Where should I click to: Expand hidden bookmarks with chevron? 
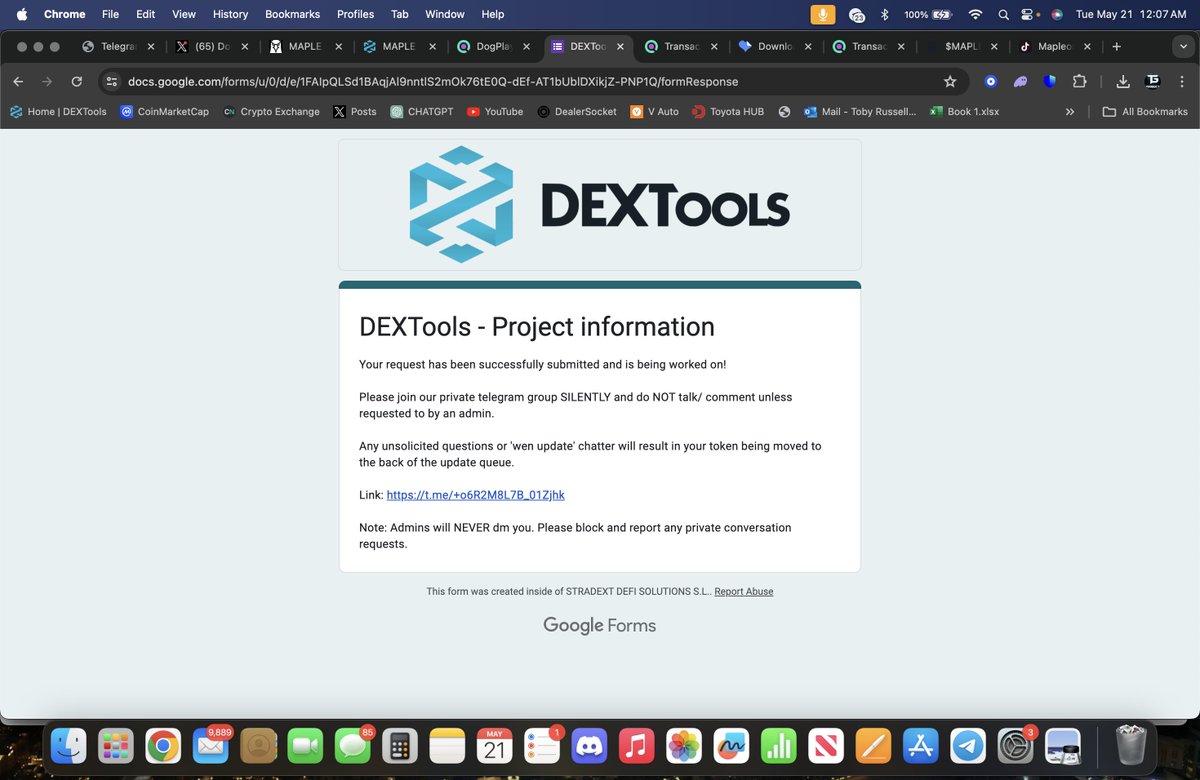click(x=1070, y=111)
